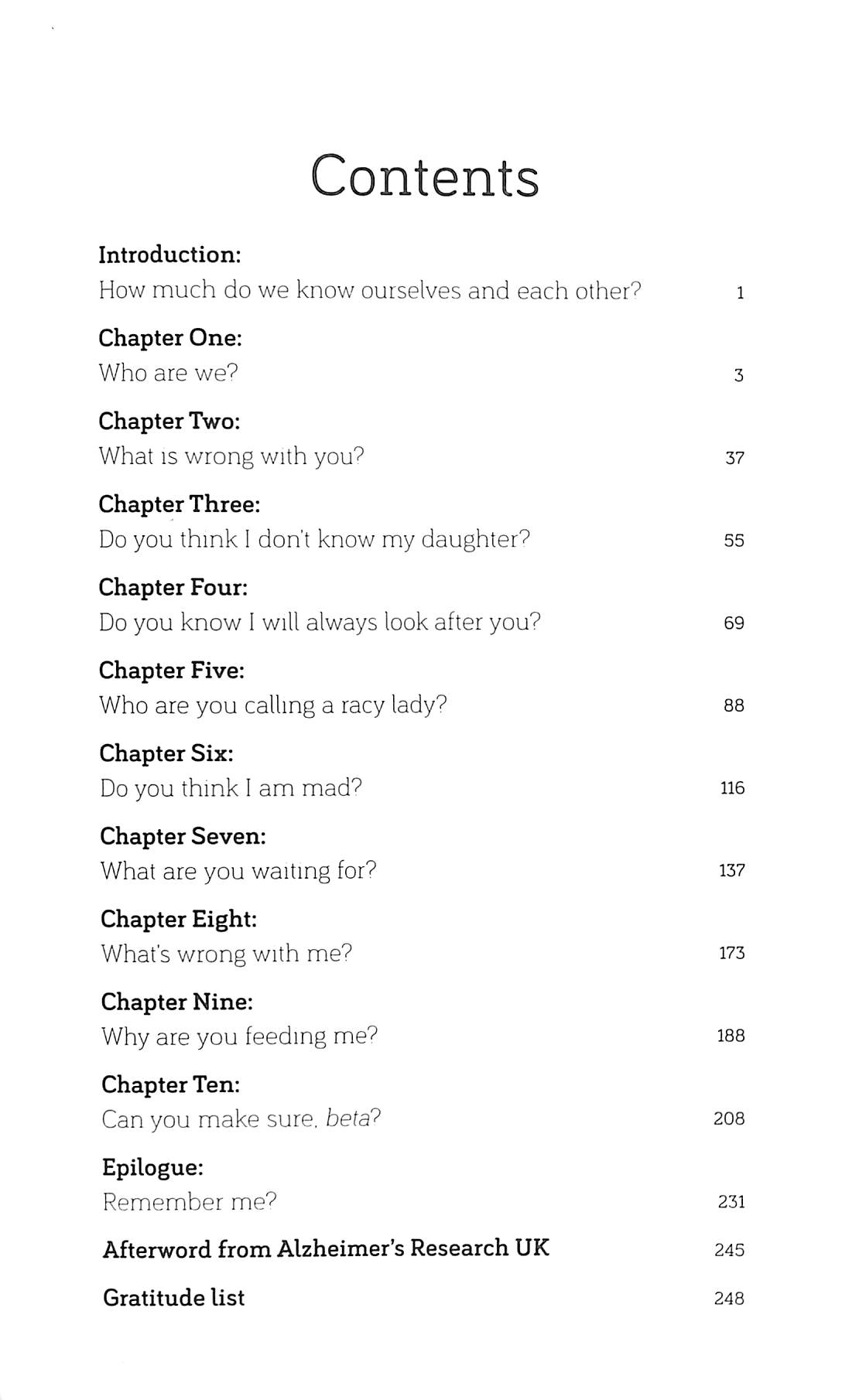Open Chapter Two heading
This screenshot has width=866, height=1400.
click(x=169, y=421)
